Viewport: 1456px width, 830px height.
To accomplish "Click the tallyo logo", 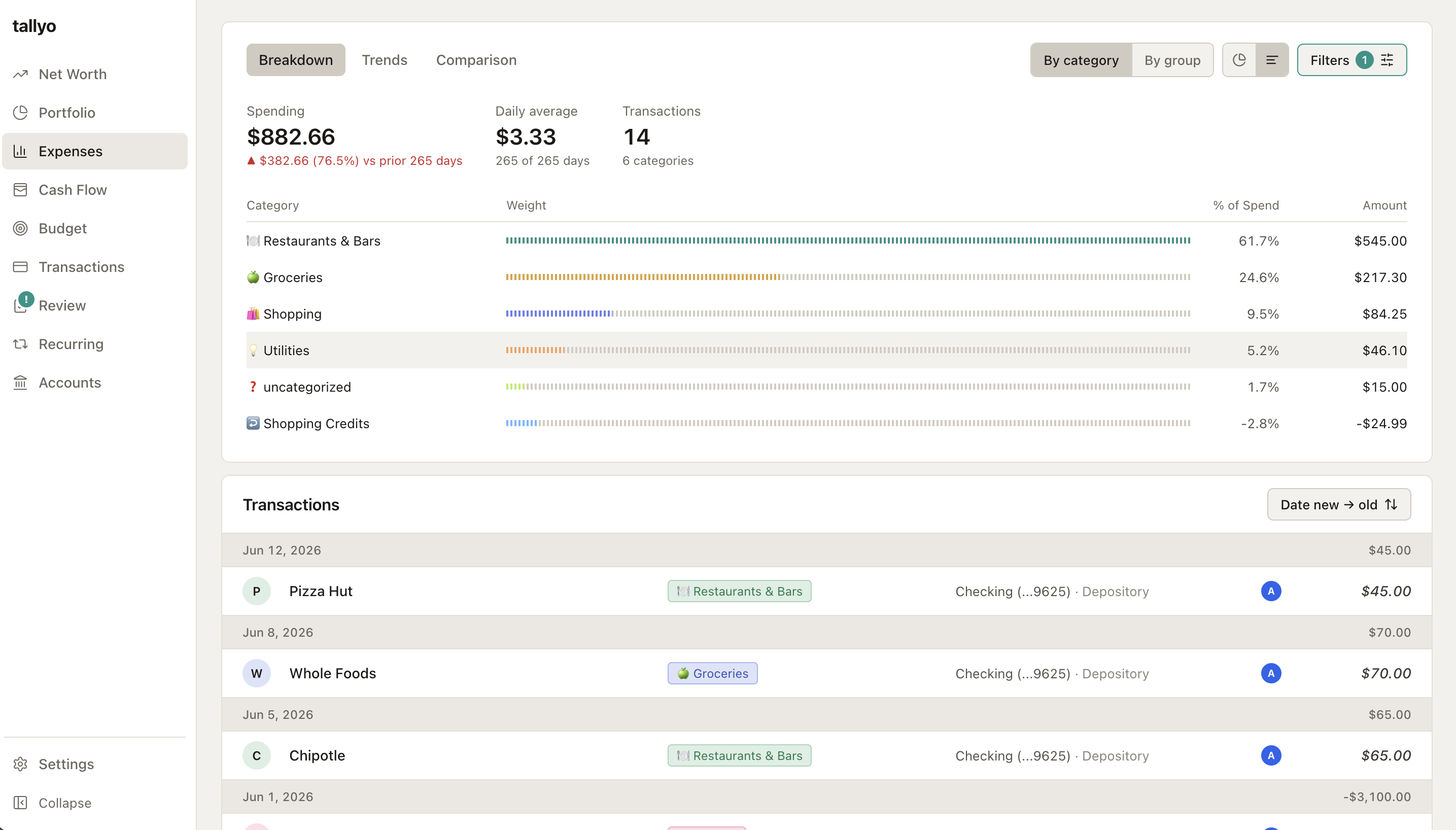I will pos(34,26).
